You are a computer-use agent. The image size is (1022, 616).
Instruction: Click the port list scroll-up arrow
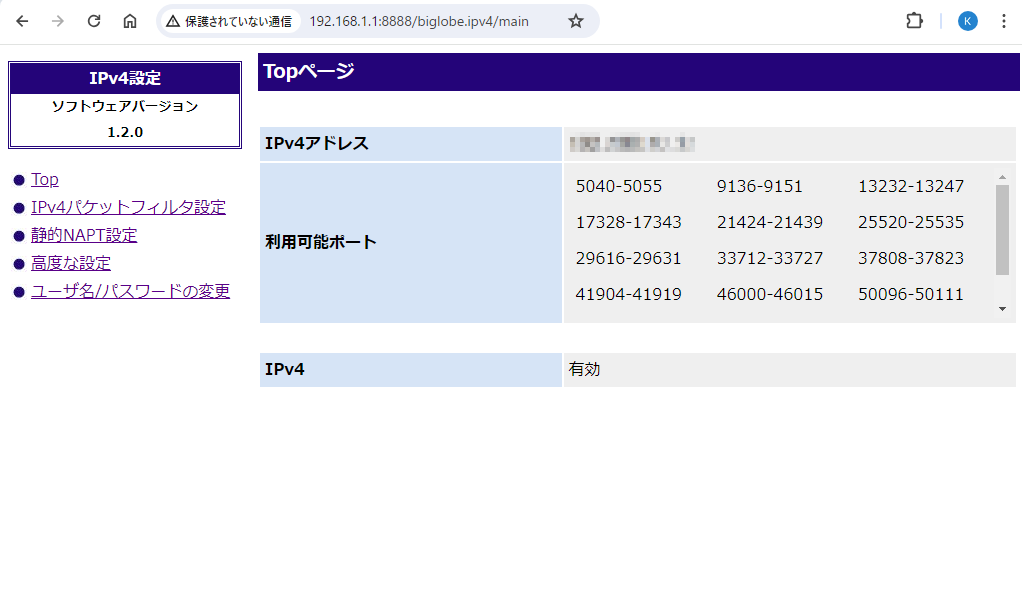1002,178
